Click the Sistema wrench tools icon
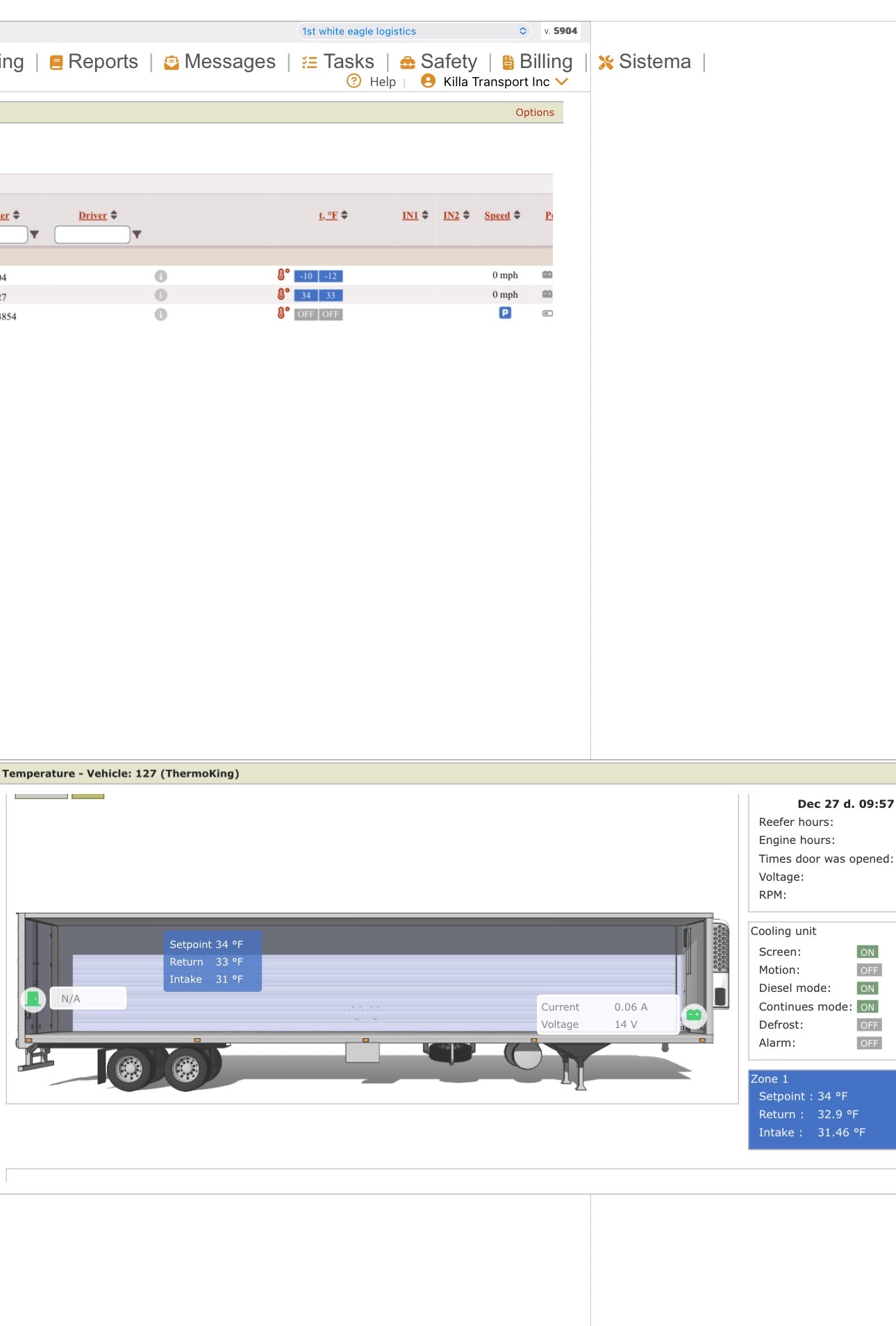 [606, 63]
